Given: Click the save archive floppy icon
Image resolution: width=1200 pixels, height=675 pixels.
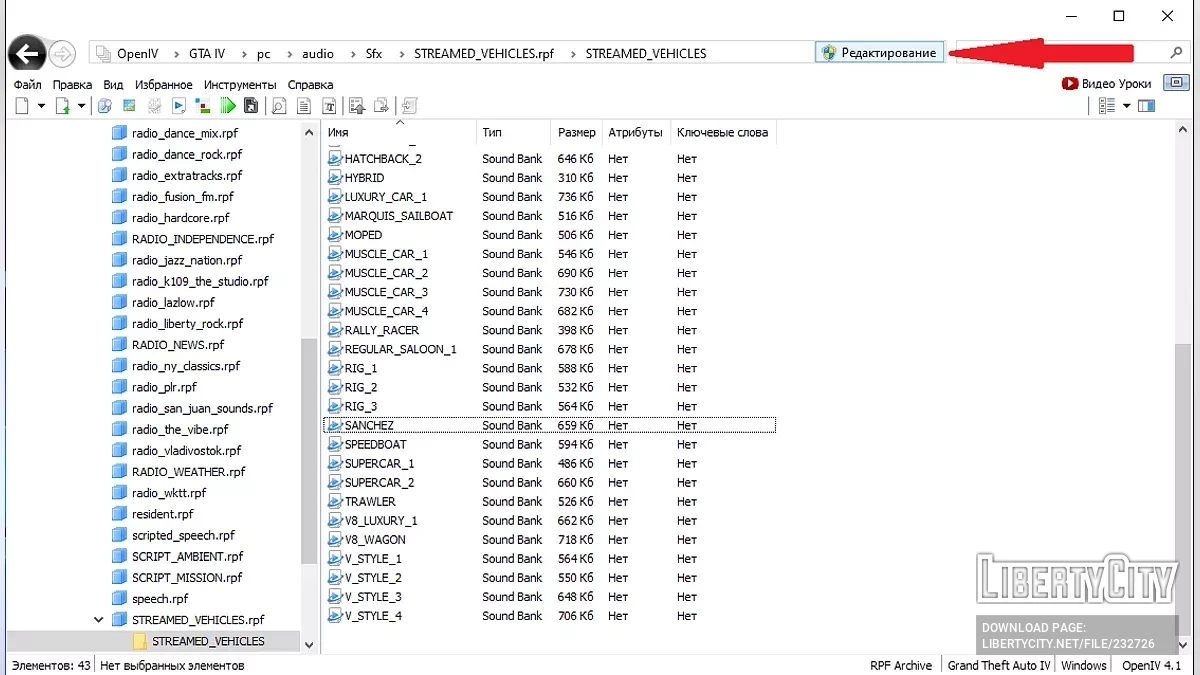Looking at the screenshot, I should tap(251, 106).
